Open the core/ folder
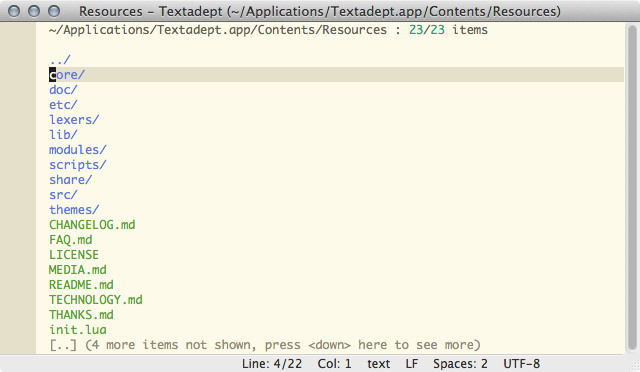640x372 pixels. tap(67, 75)
